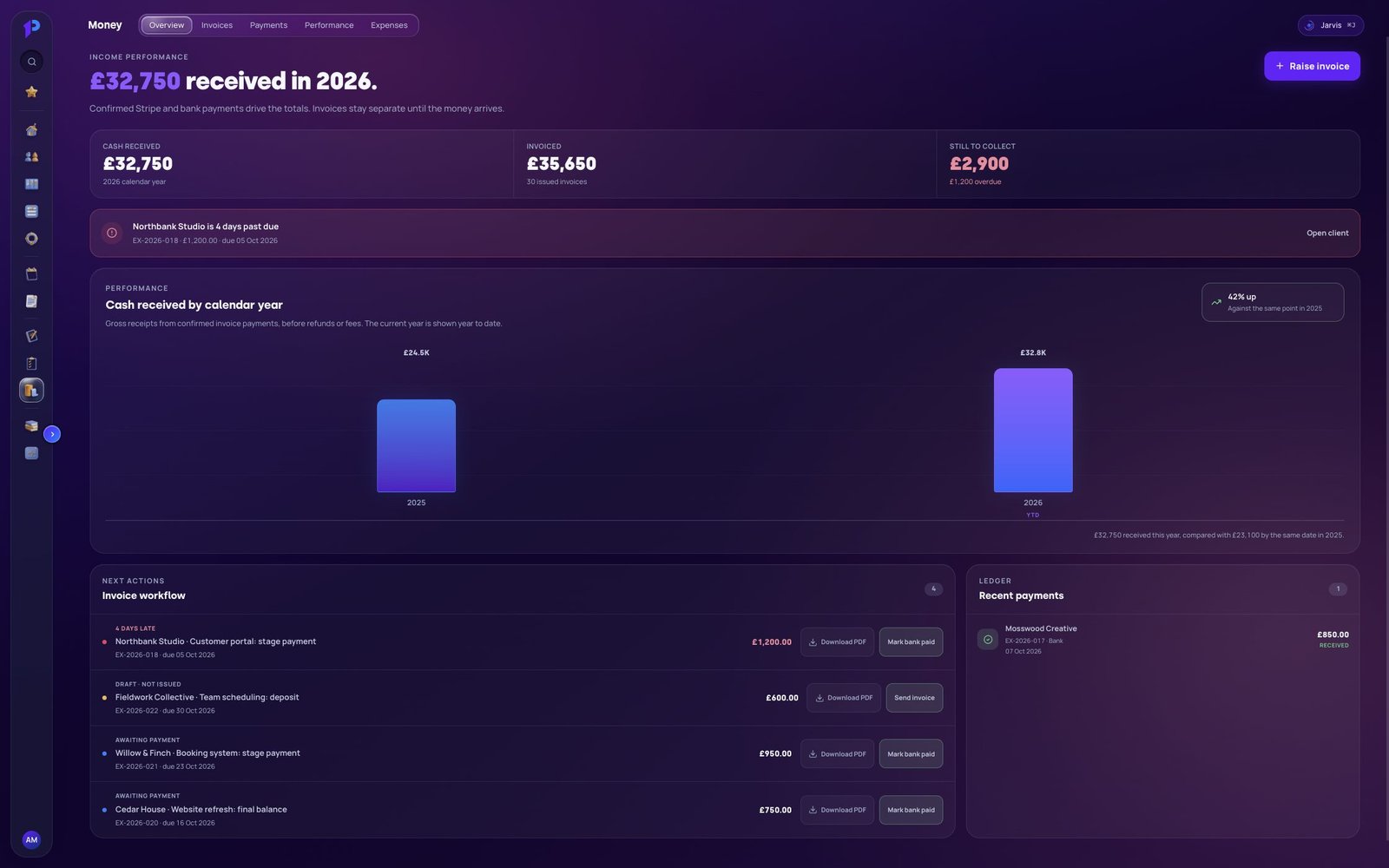Image resolution: width=1389 pixels, height=868 pixels.
Task: Click the 42% up comparison badge
Action: pyautogui.click(x=1273, y=302)
